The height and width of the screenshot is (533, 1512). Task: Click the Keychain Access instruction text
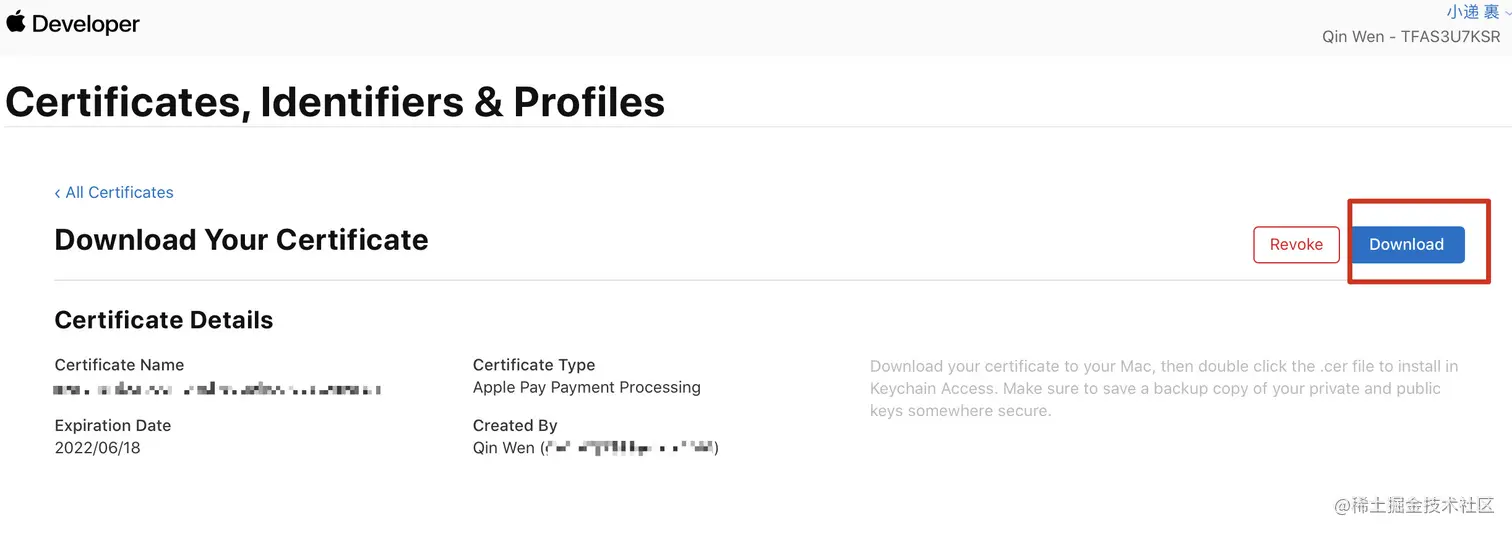click(1163, 388)
